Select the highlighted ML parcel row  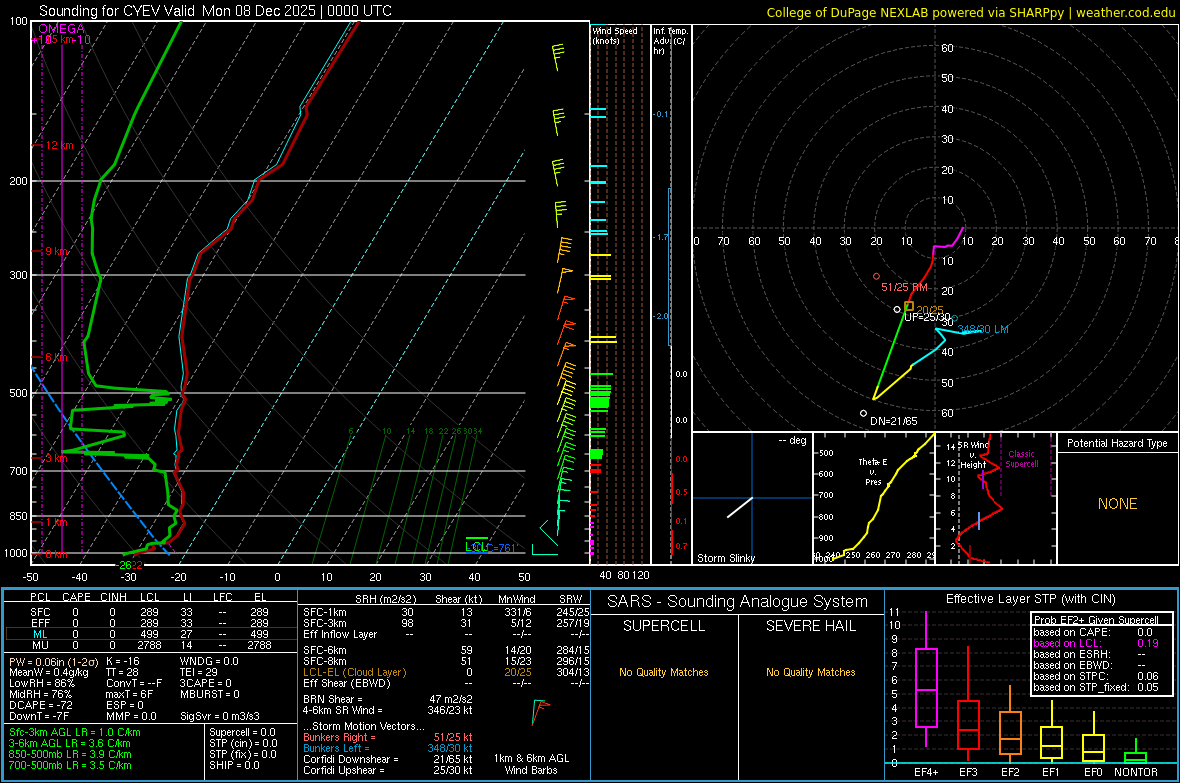tap(150, 634)
